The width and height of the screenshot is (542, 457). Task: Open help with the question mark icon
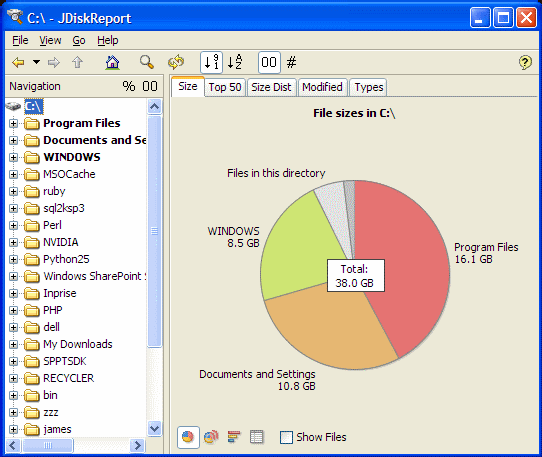tap(525, 63)
